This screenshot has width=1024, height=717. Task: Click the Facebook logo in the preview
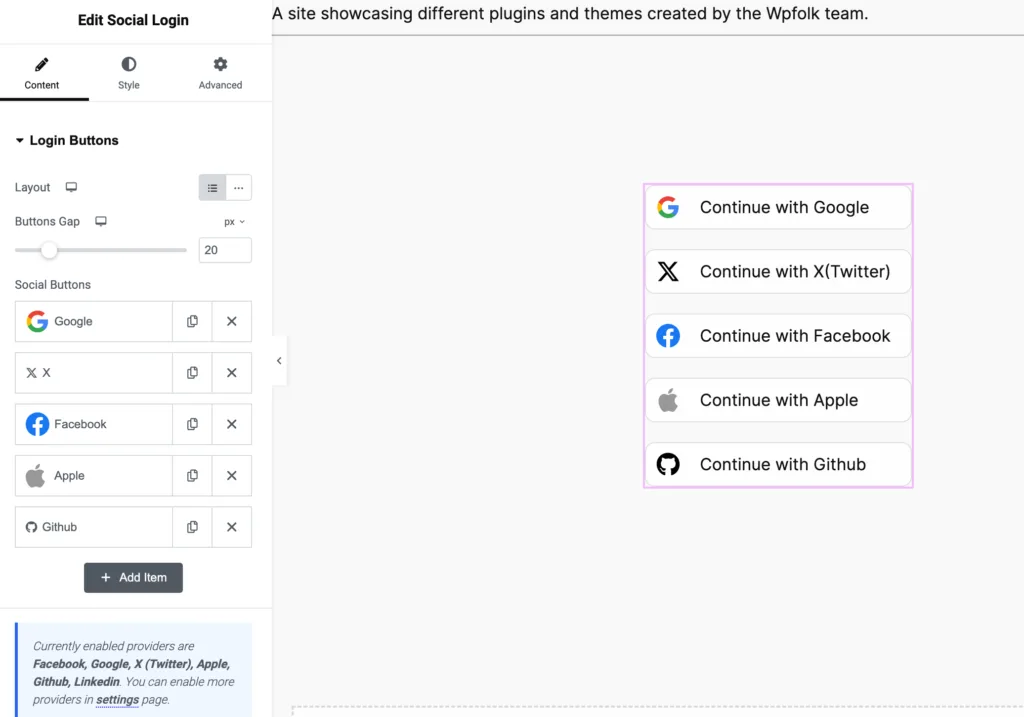point(668,336)
